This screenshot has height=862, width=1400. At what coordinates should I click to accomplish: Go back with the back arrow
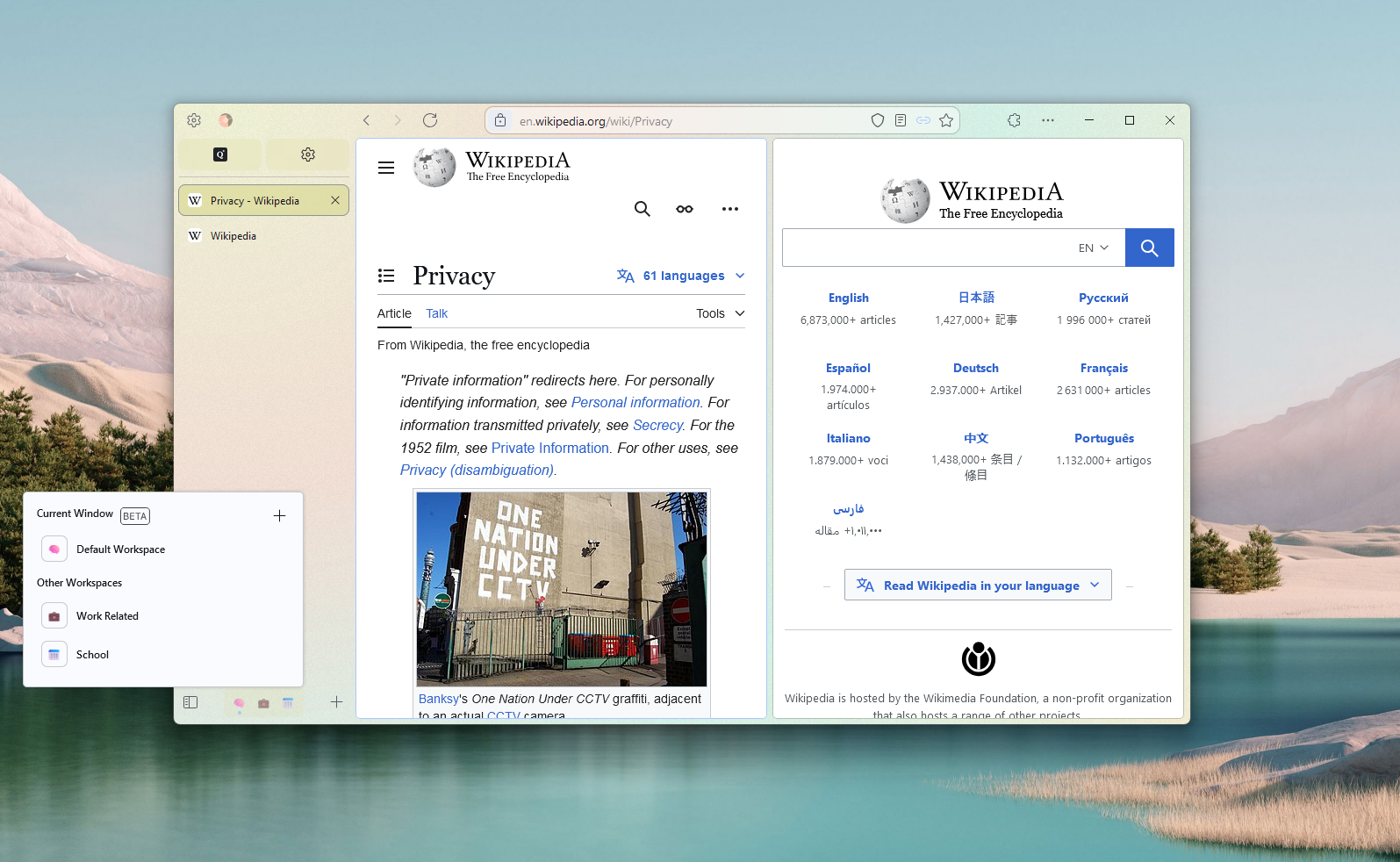coord(367,120)
